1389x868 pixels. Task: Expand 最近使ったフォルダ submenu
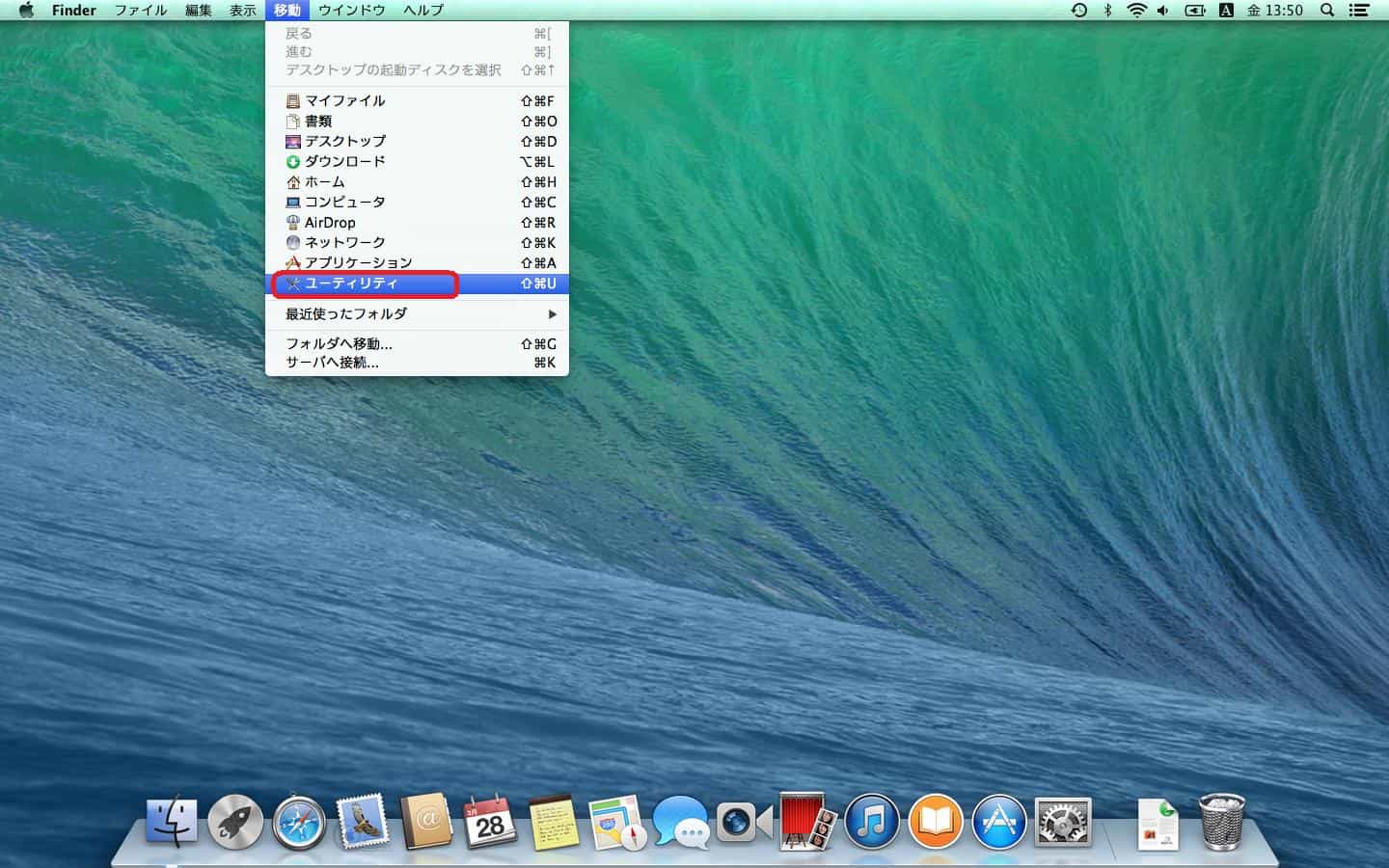[417, 313]
